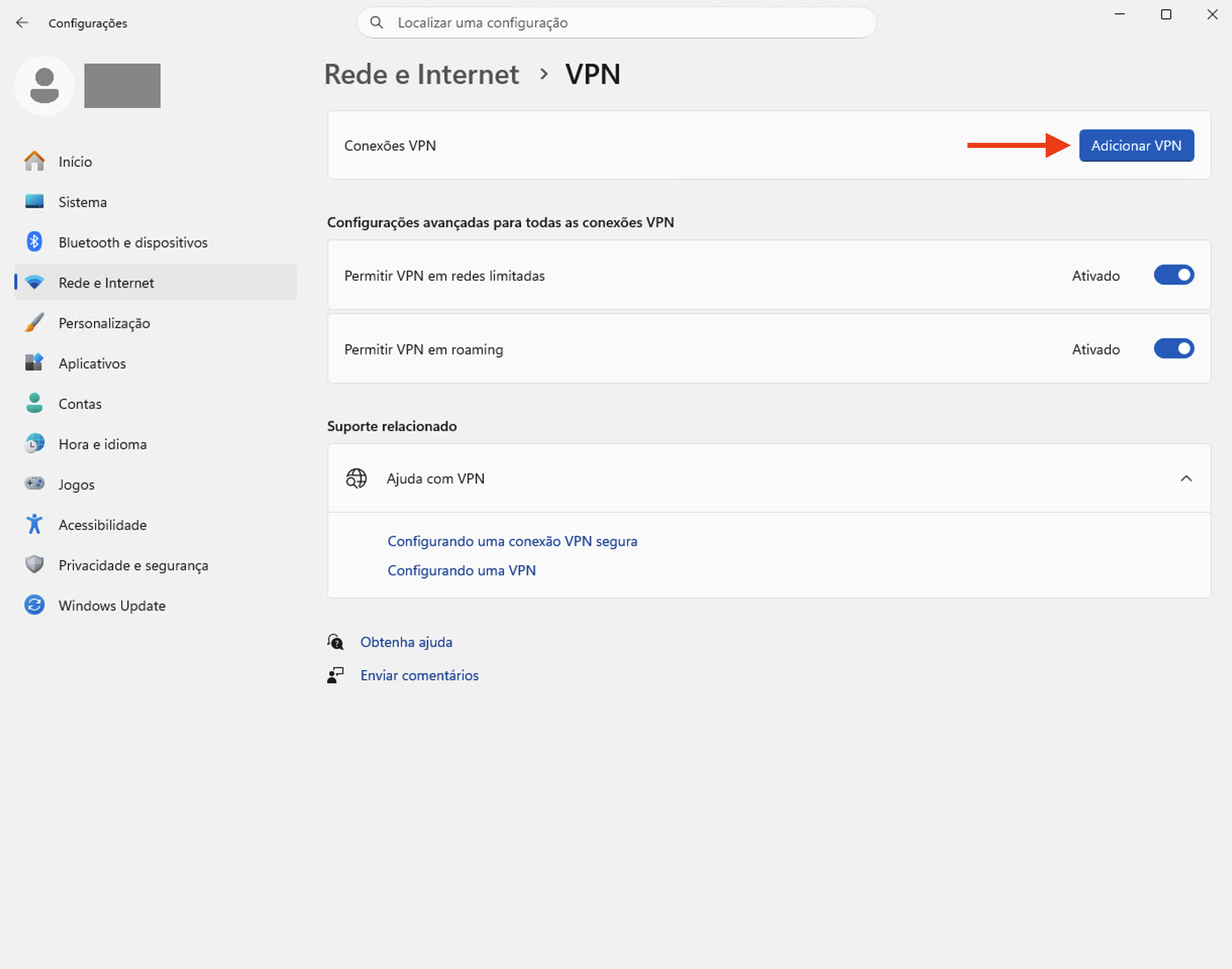The height and width of the screenshot is (969, 1232).
Task: Click the search magnifier icon
Action: point(376,23)
